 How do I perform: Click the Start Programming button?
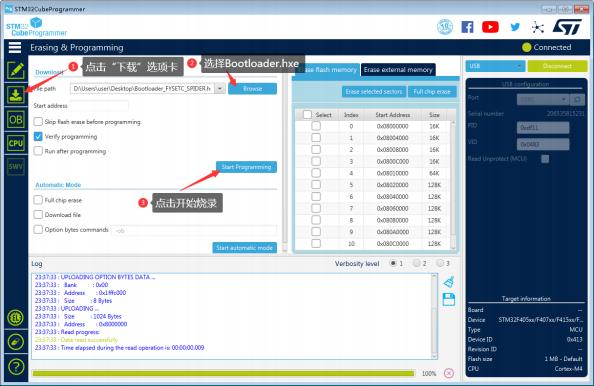(246, 167)
